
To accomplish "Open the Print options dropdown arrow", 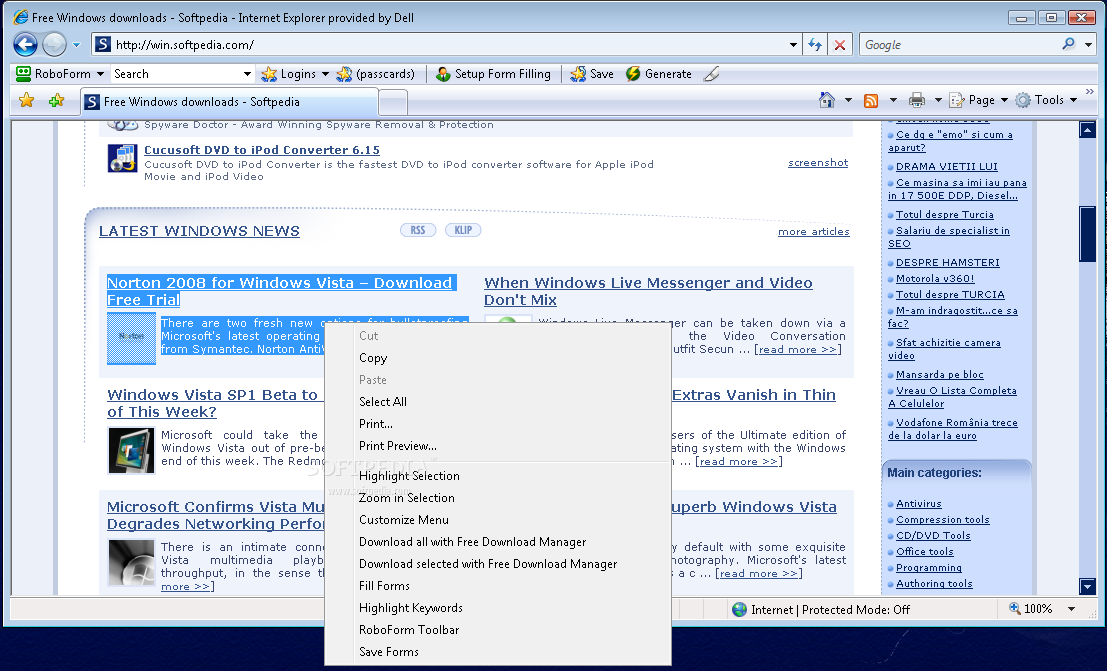I will [938, 100].
